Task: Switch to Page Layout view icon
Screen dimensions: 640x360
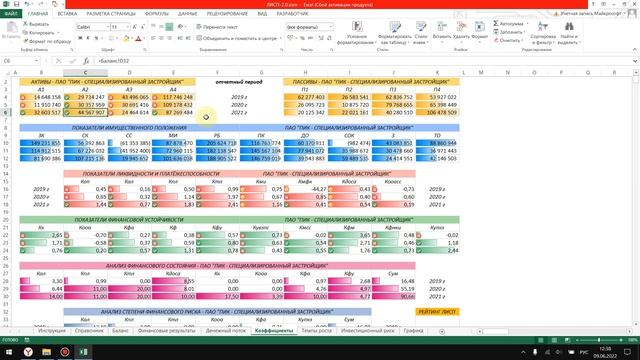Action: point(554,340)
